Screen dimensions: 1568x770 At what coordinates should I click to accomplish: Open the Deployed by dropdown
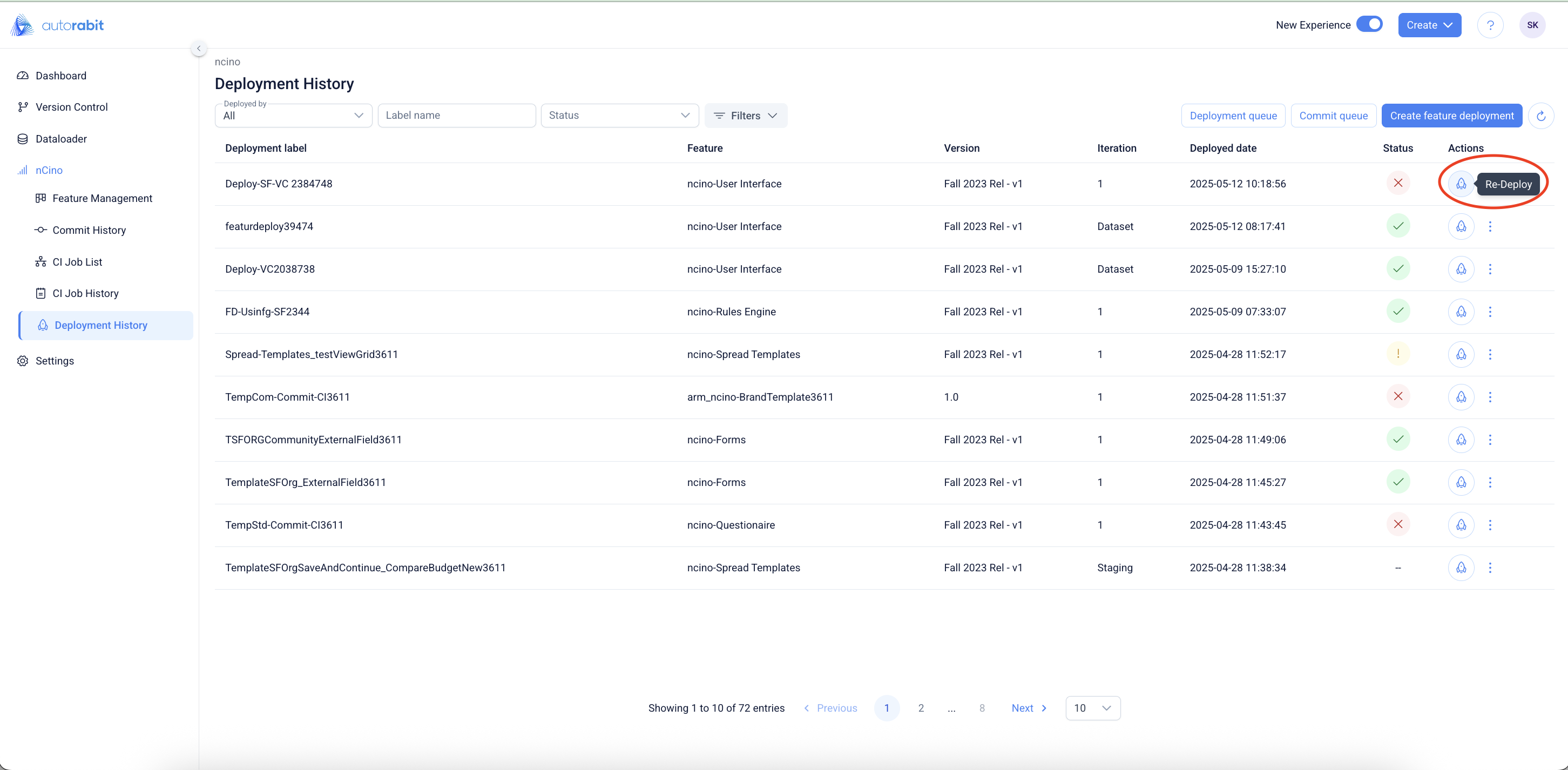pyautogui.click(x=293, y=116)
